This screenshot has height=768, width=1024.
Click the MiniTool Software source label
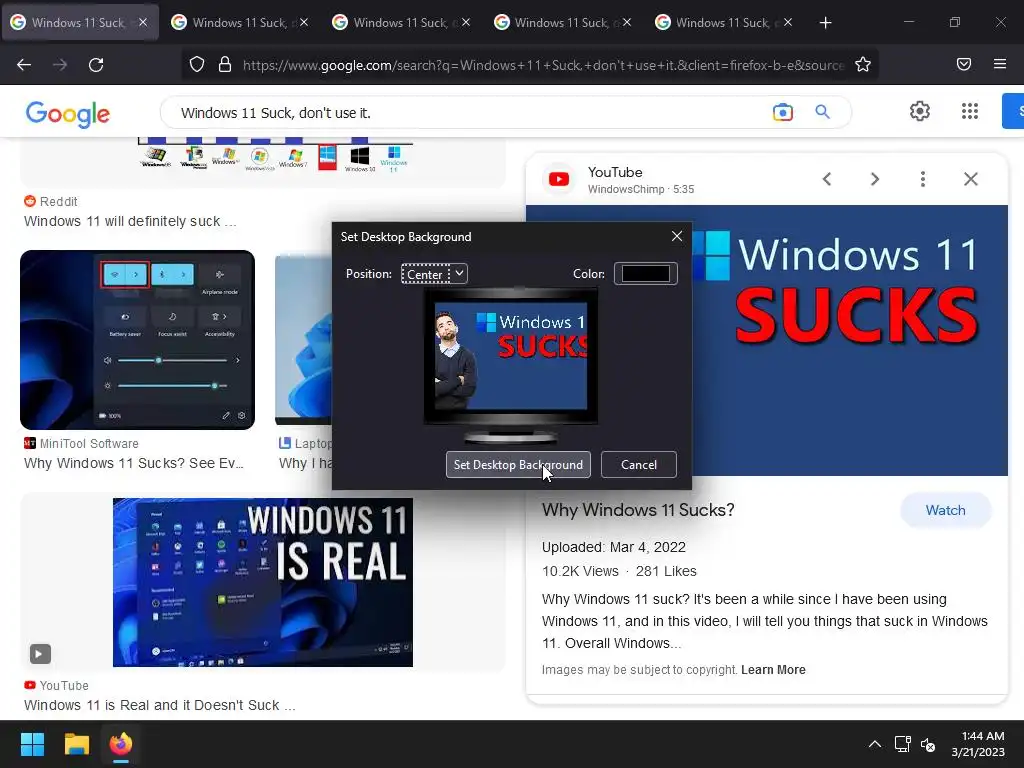(81, 444)
